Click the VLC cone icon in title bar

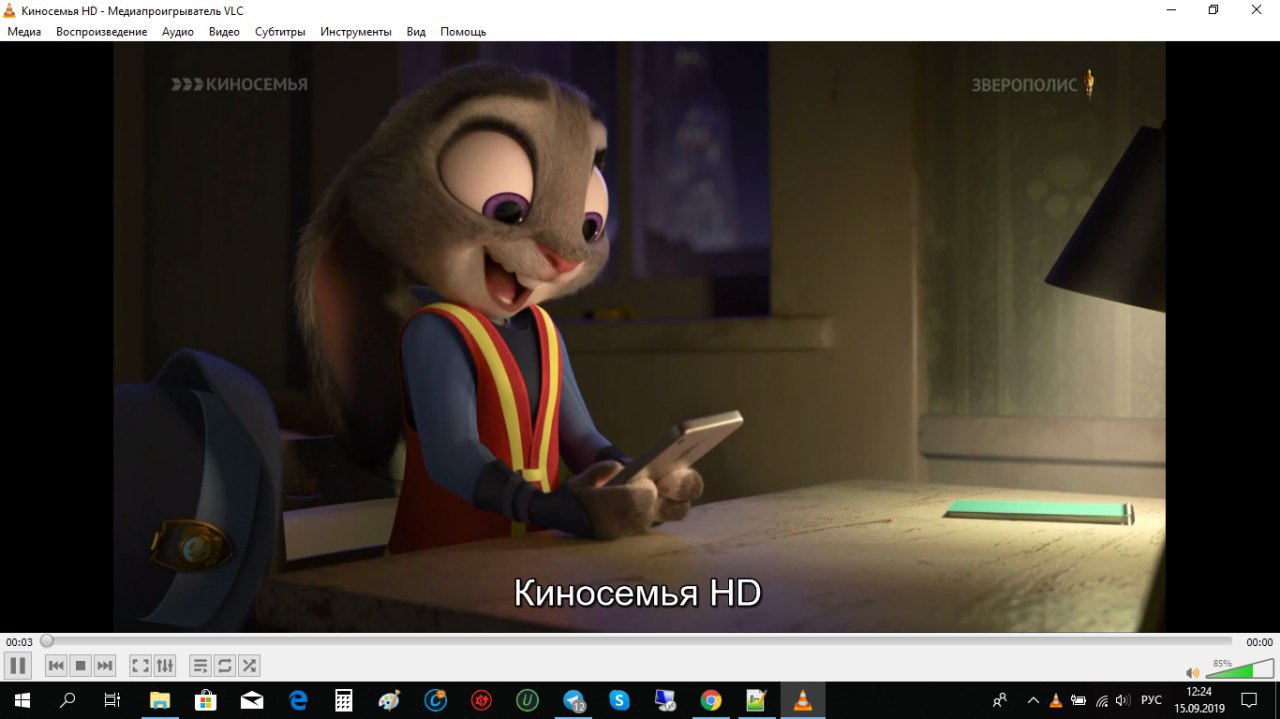coord(10,10)
